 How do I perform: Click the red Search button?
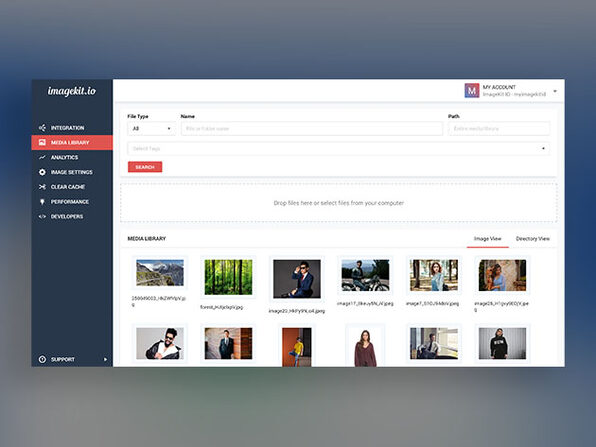point(145,167)
